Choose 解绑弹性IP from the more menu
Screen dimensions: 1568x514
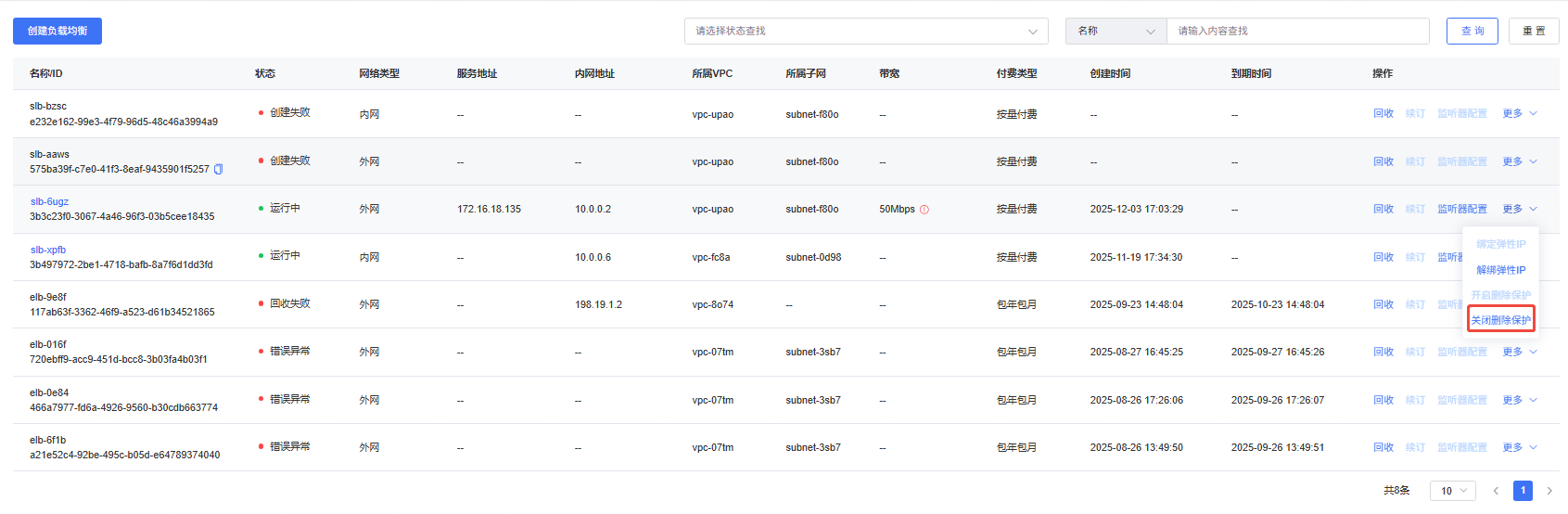(x=1500, y=270)
